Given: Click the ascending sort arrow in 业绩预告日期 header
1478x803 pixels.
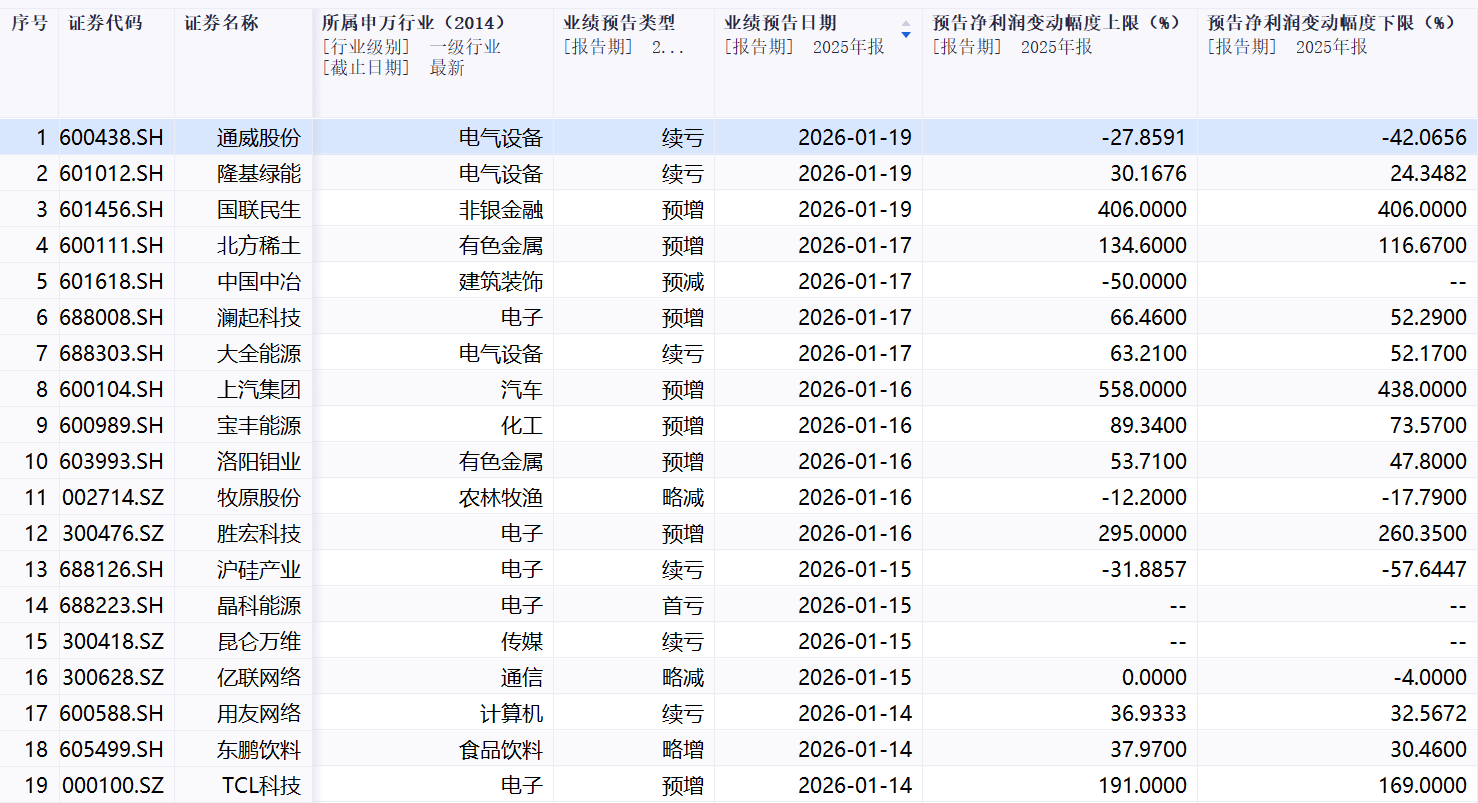Looking at the screenshot, I should (906, 23).
